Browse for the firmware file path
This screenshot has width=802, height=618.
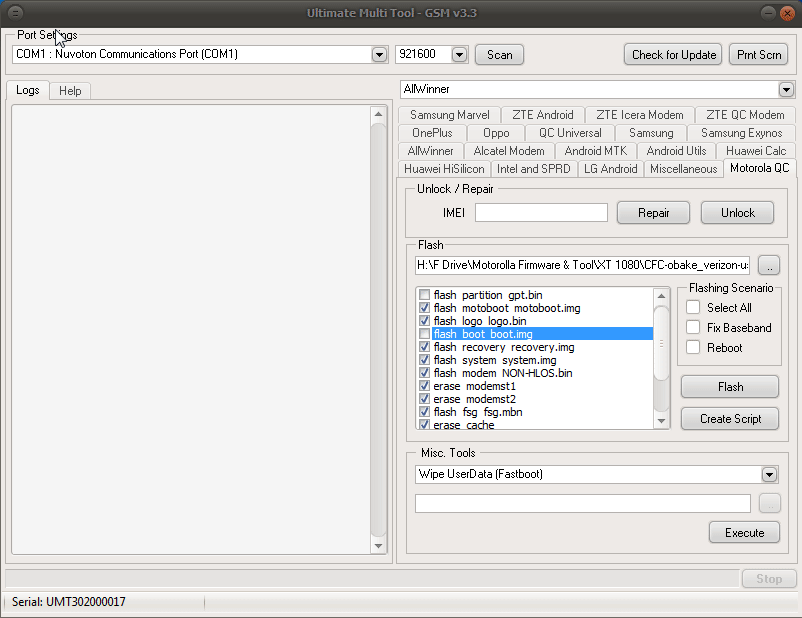click(x=769, y=265)
